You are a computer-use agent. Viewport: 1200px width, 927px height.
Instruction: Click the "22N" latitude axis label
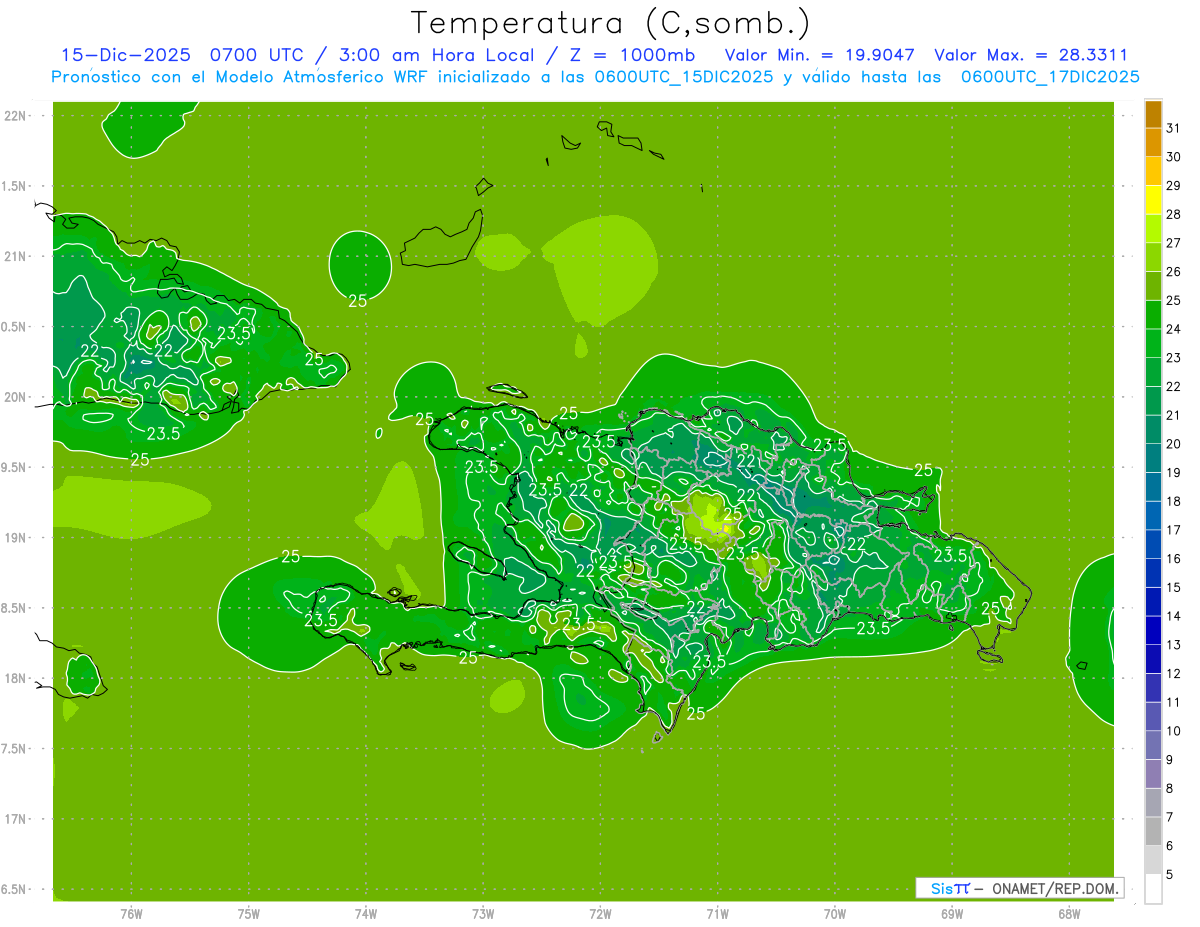[16, 116]
